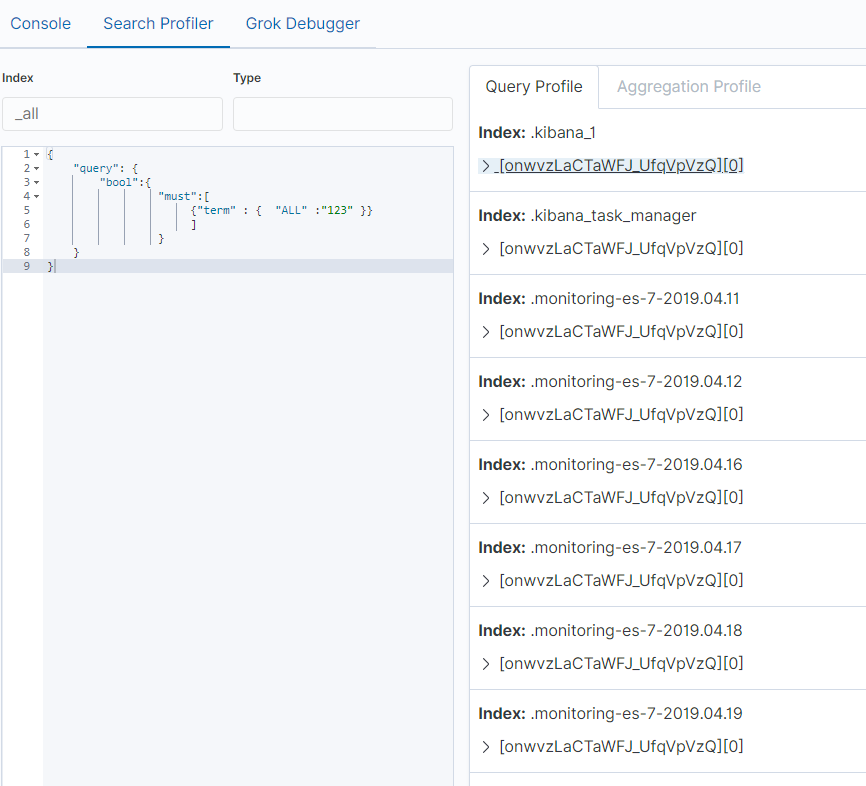Expand shard chevron under .monitoring-es-7-2019.04.17
The height and width of the screenshot is (786, 866).
pos(485,581)
